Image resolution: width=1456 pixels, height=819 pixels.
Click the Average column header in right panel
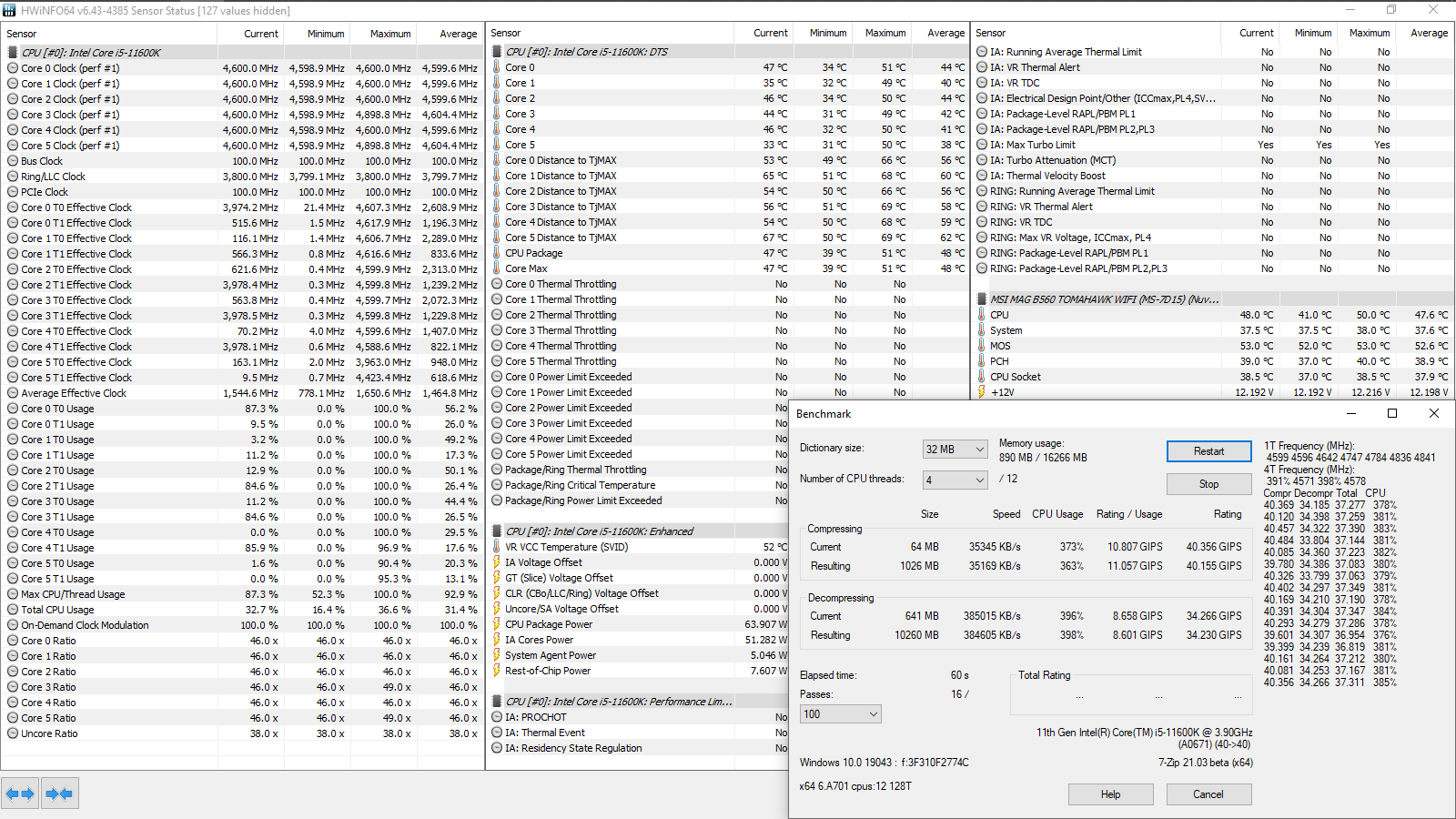[1425, 33]
